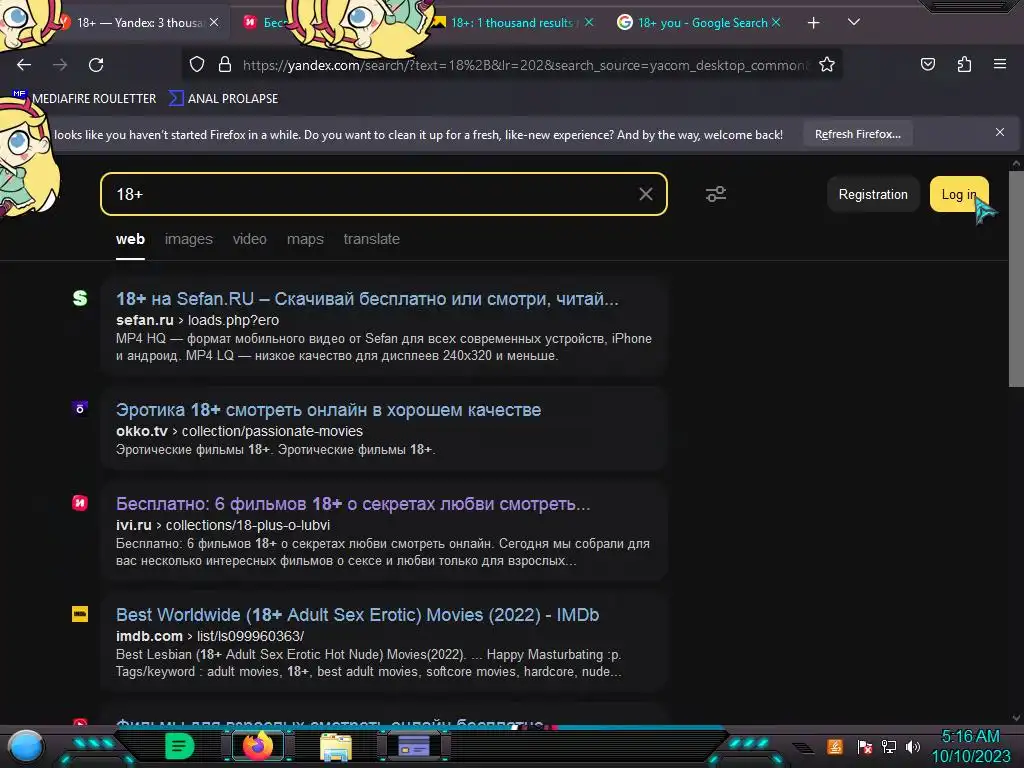Switch to '18+: 1 thousand results' tab
The height and width of the screenshot is (768, 1024).
tap(511, 23)
